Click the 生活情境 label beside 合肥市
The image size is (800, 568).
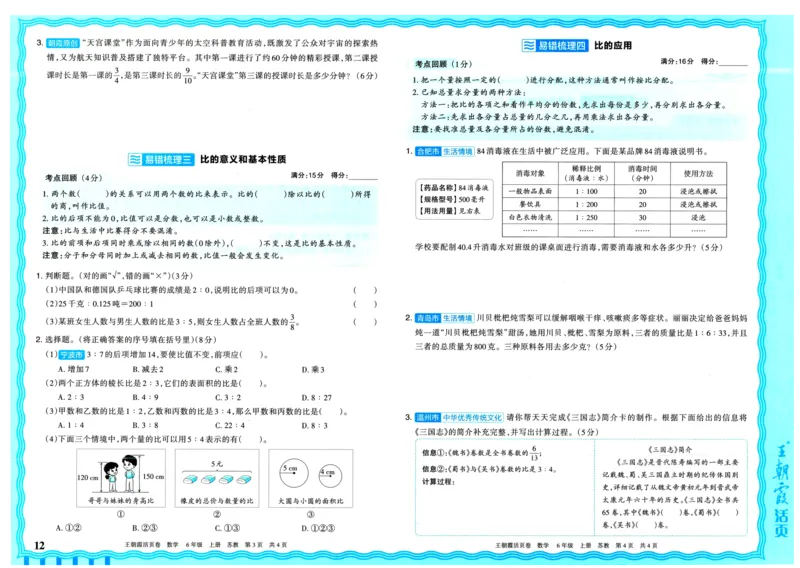point(457,152)
